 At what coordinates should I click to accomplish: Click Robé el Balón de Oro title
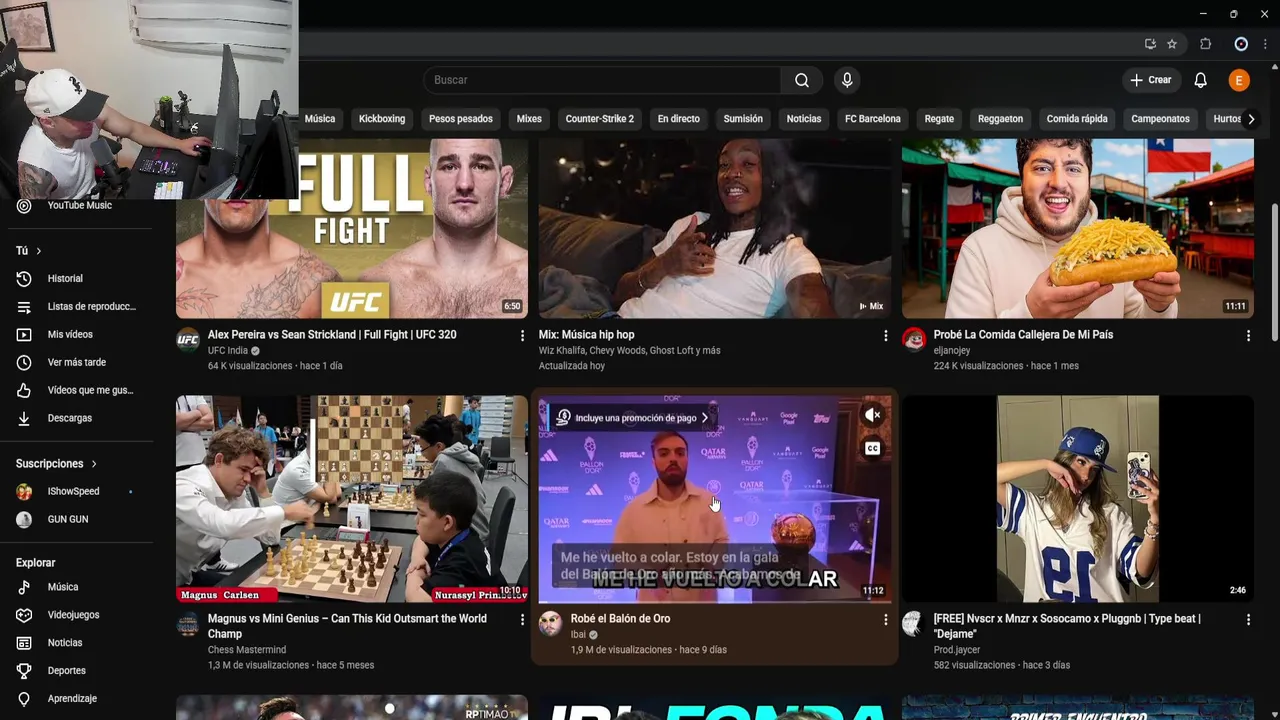point(620,619)
